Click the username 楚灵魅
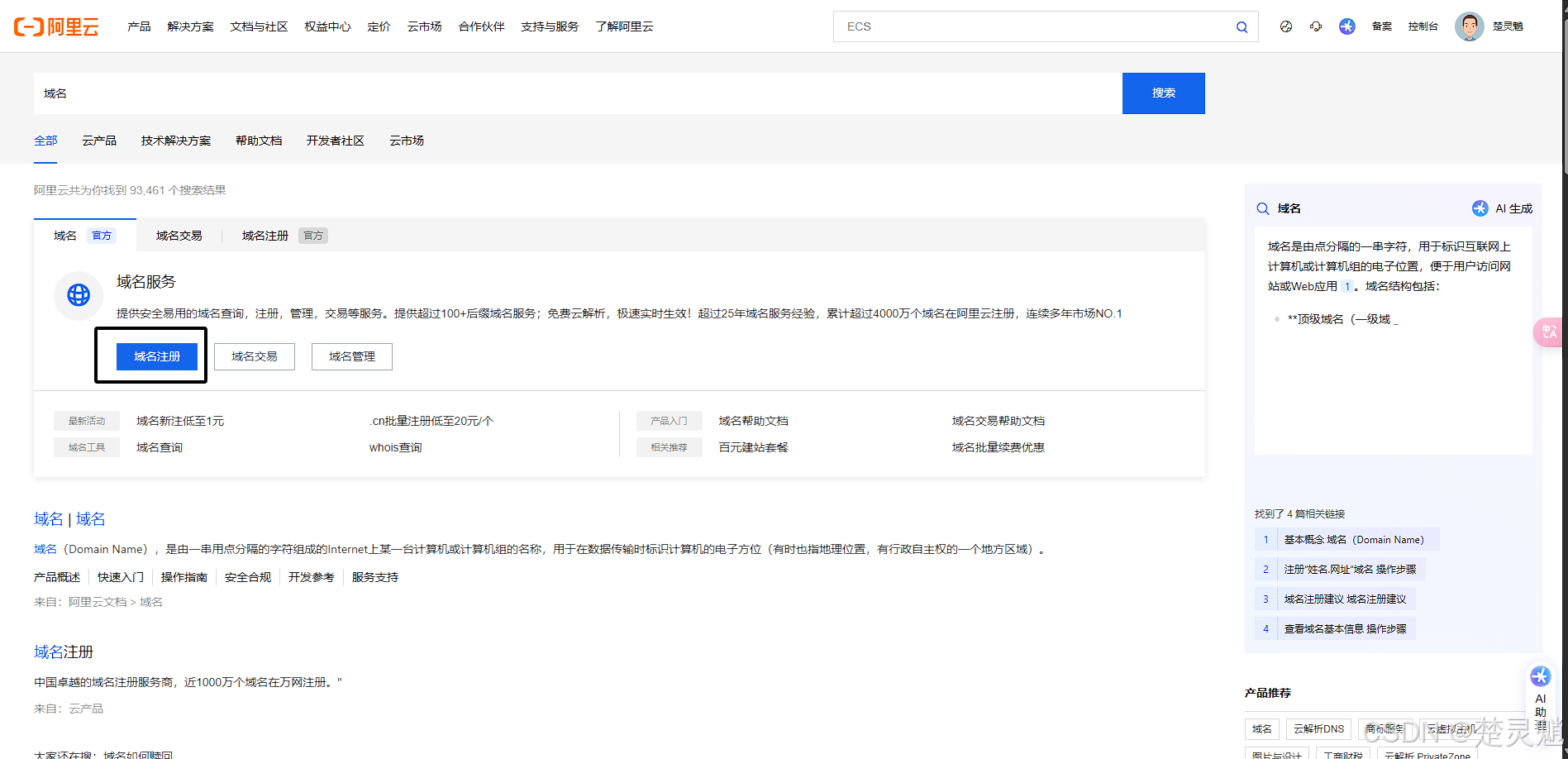This screenshot has width=1568, height=759. coord(1508,26)
